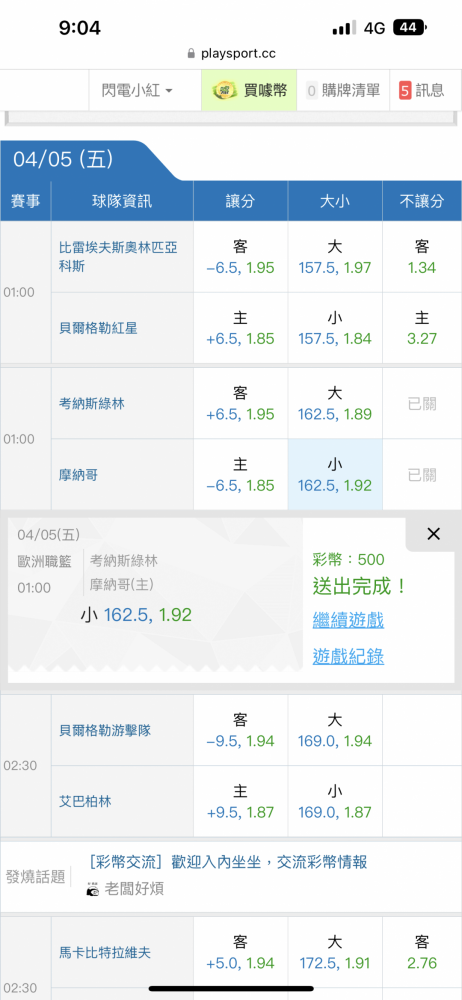This screenshot has height=1000, width=462.
Task: Open 貝爾格勒紅星 team info
Action: click(x=98, y=328)
